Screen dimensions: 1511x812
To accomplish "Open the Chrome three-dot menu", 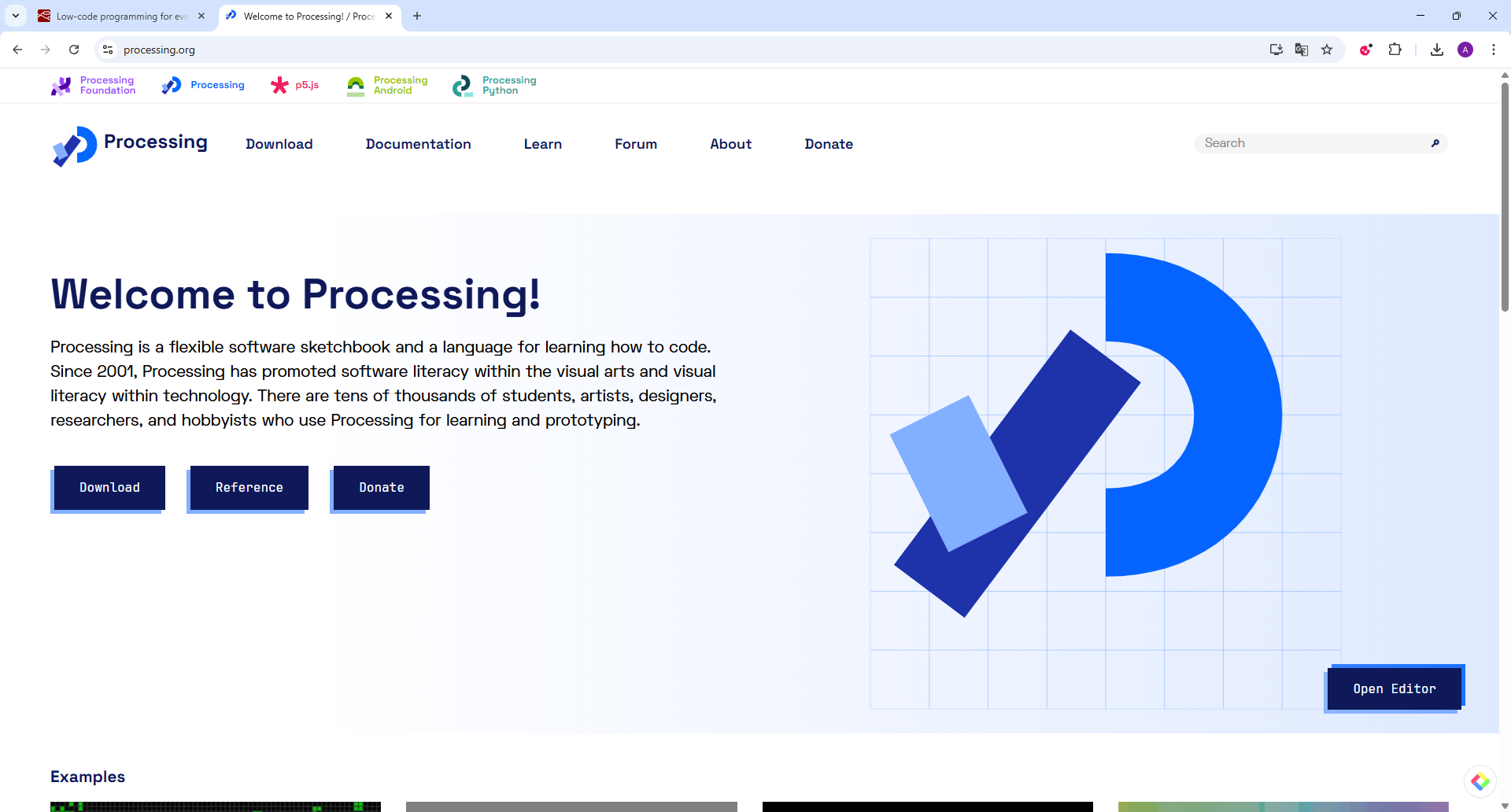I will (1494, 50).
